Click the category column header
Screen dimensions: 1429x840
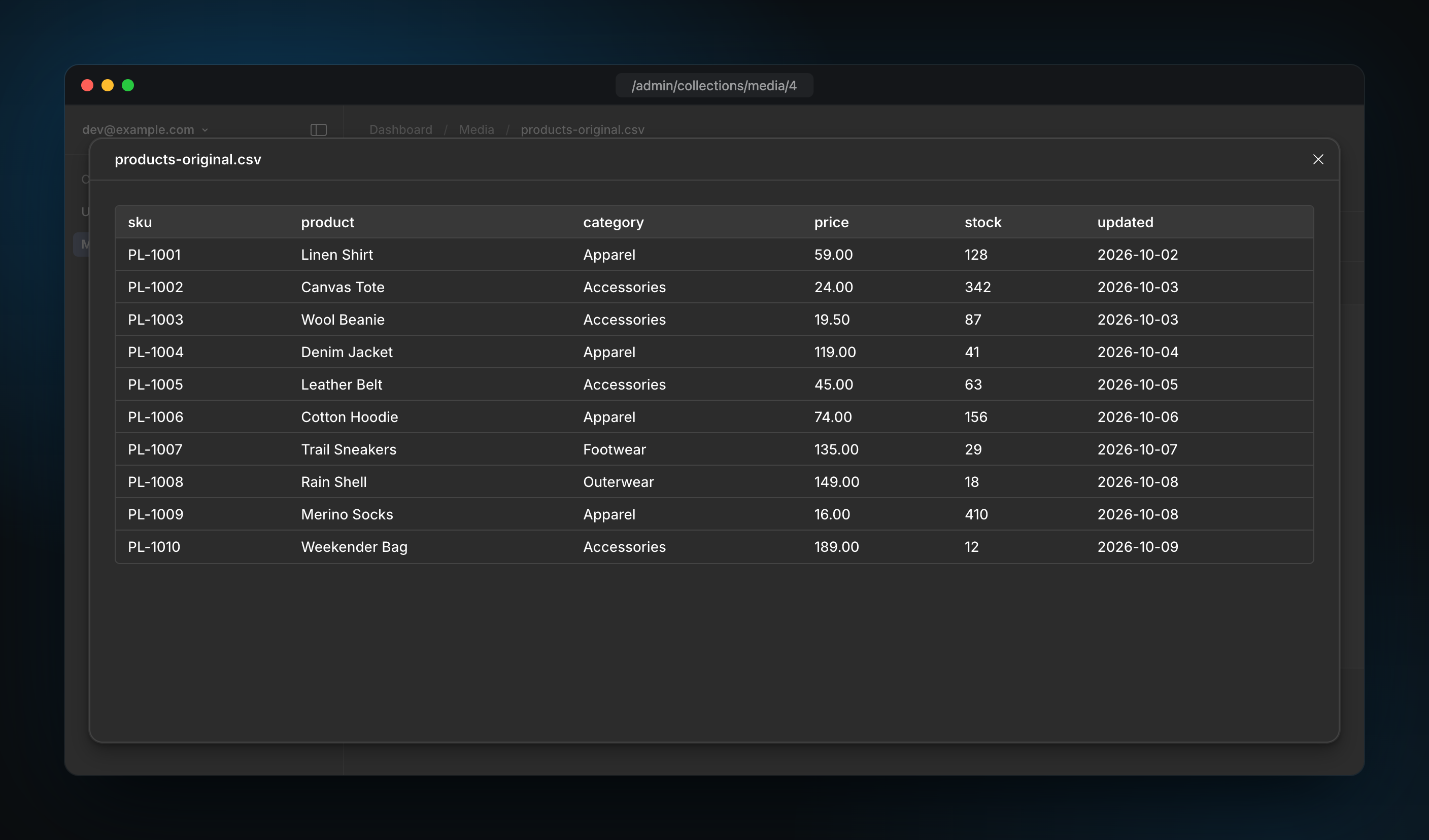(613, 222)
